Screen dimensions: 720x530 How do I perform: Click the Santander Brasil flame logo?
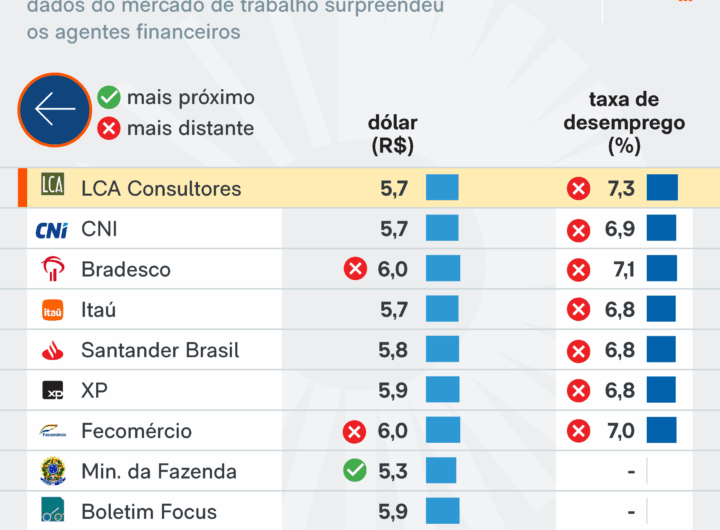point(52,351)
